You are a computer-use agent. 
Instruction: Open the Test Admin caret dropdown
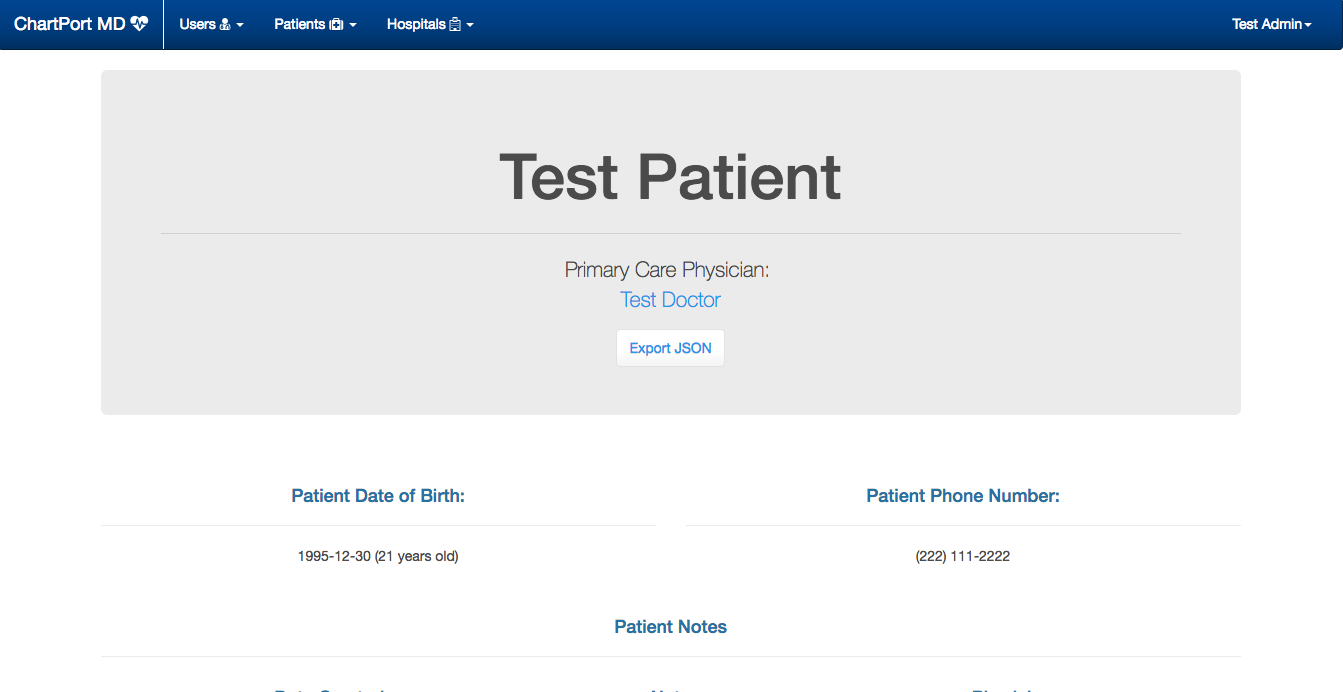tap(1308, 25)
